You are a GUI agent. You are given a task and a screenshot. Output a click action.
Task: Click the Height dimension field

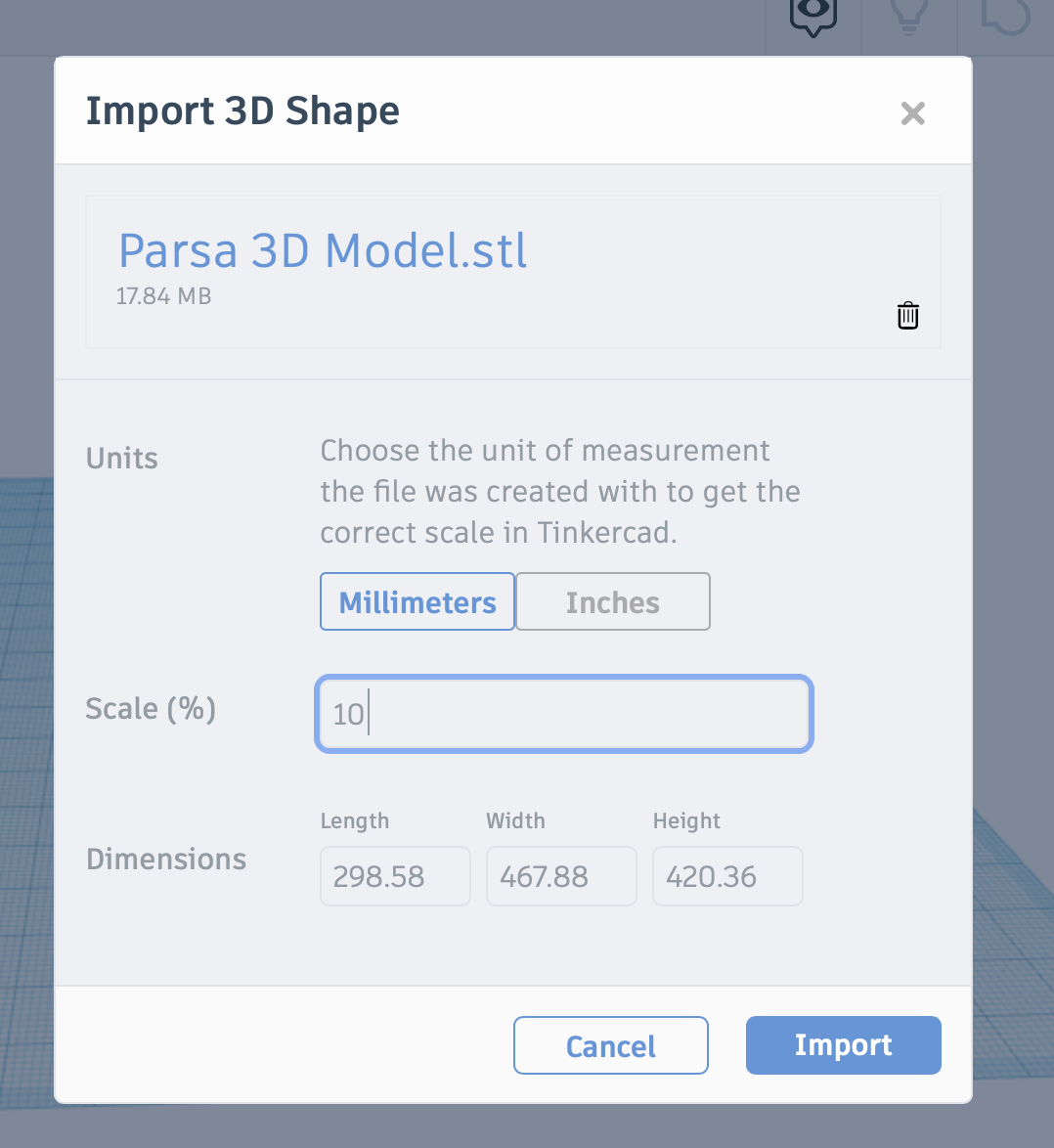(727, 876)
